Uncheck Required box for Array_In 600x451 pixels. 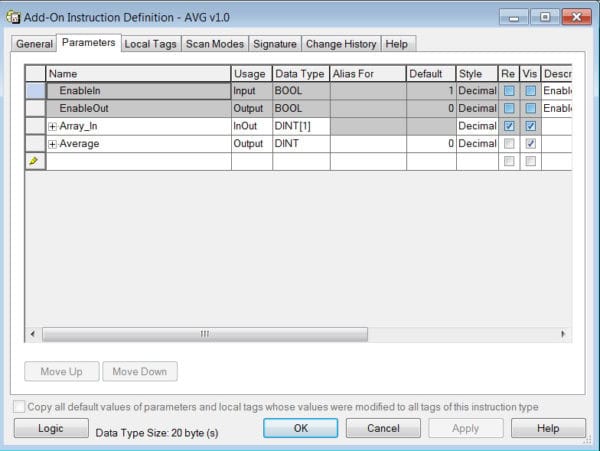tap(509, 126)
